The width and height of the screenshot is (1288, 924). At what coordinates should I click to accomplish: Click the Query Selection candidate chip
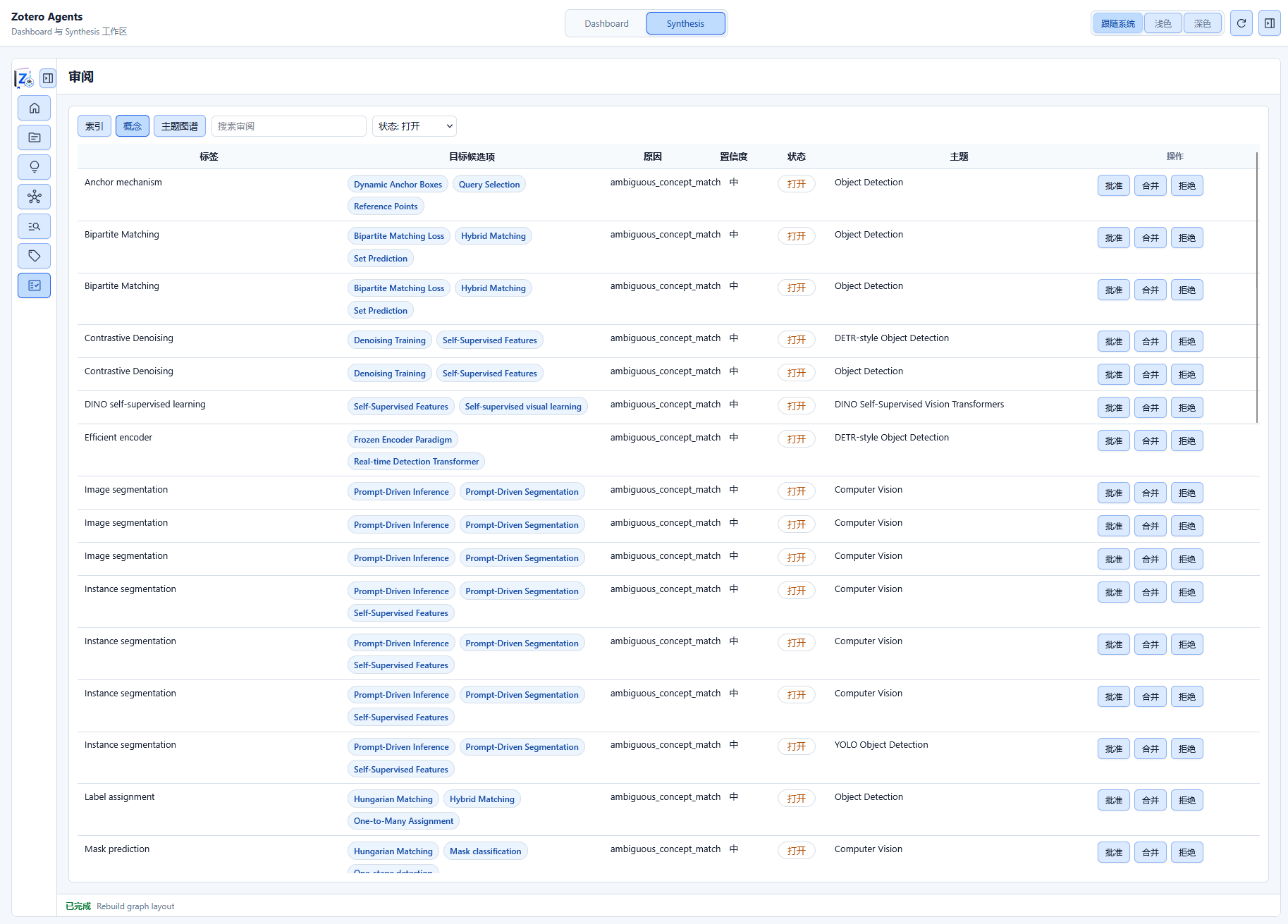[489, 185]
